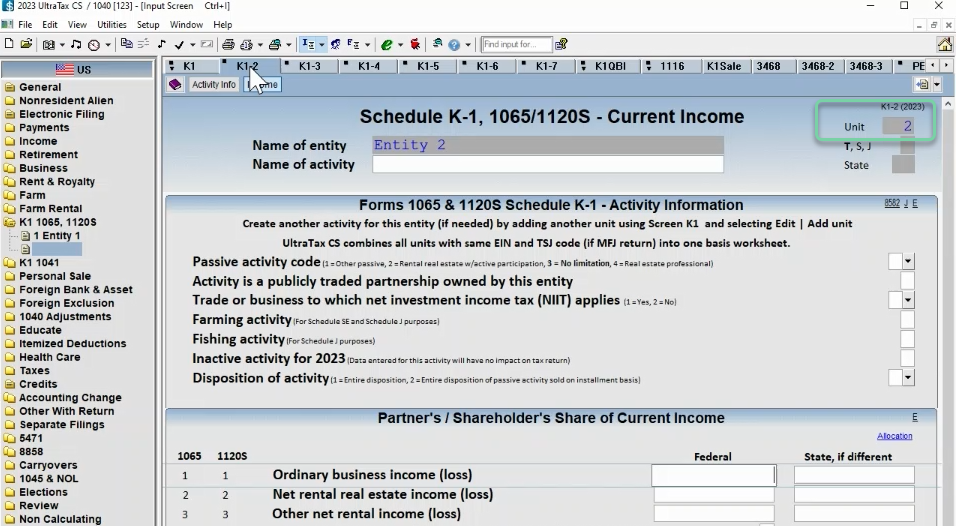Open the net investment income tax dropdown
This screenshot has height=526, width=956.
(x=908, y=300)
